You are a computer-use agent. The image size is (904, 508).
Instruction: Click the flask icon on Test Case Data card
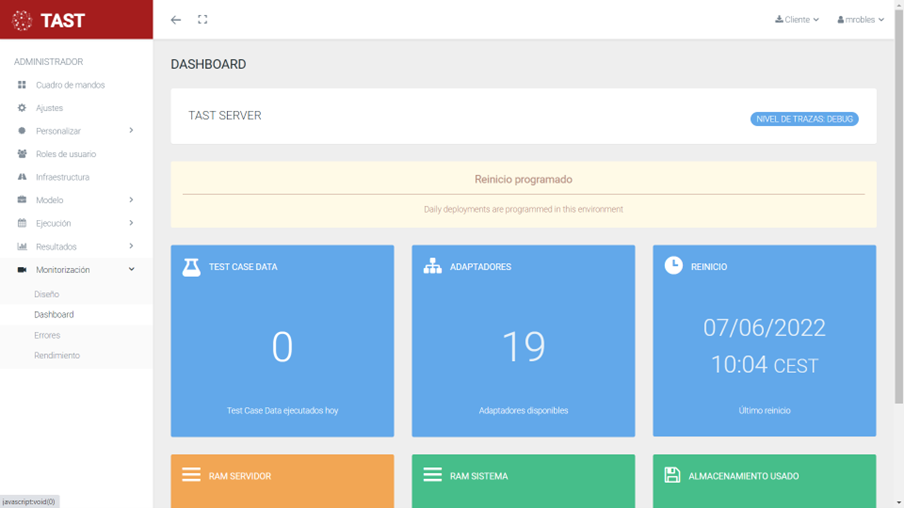(191, 266)
